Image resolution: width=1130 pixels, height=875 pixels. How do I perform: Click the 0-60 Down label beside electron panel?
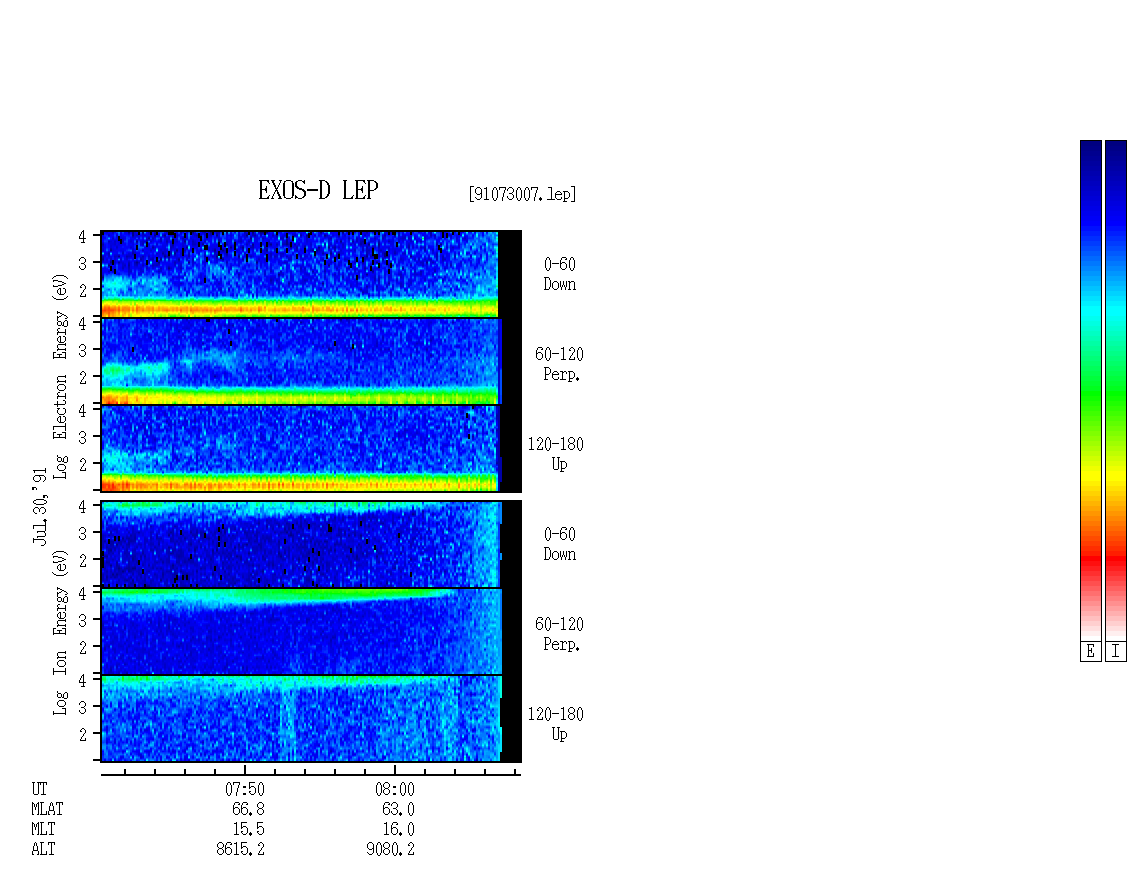pos(560,274)
